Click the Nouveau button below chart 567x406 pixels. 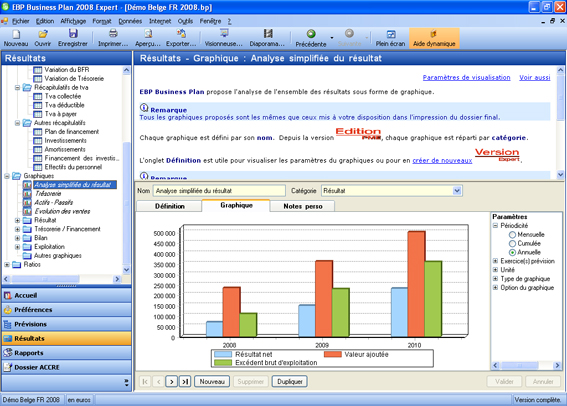click(212, 382)
